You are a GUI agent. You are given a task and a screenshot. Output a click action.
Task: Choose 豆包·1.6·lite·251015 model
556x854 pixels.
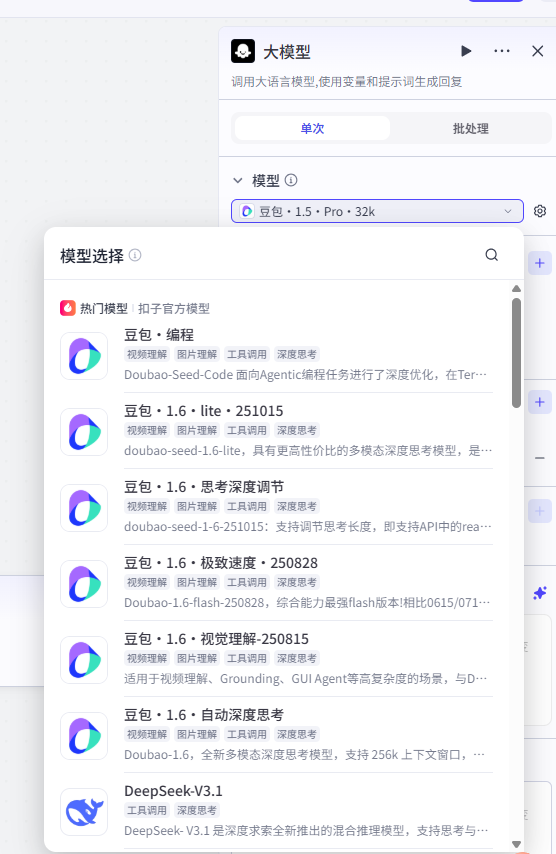pos(276,431)
